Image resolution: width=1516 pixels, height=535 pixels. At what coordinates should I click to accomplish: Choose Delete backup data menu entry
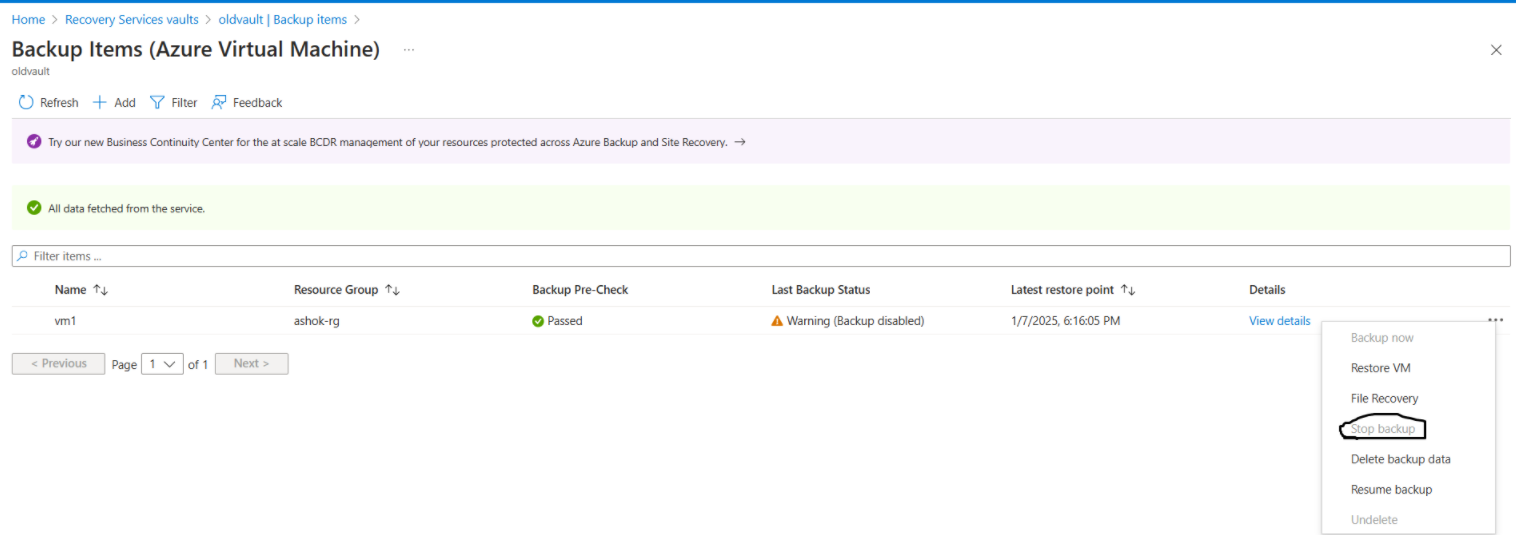(1400, 459)
